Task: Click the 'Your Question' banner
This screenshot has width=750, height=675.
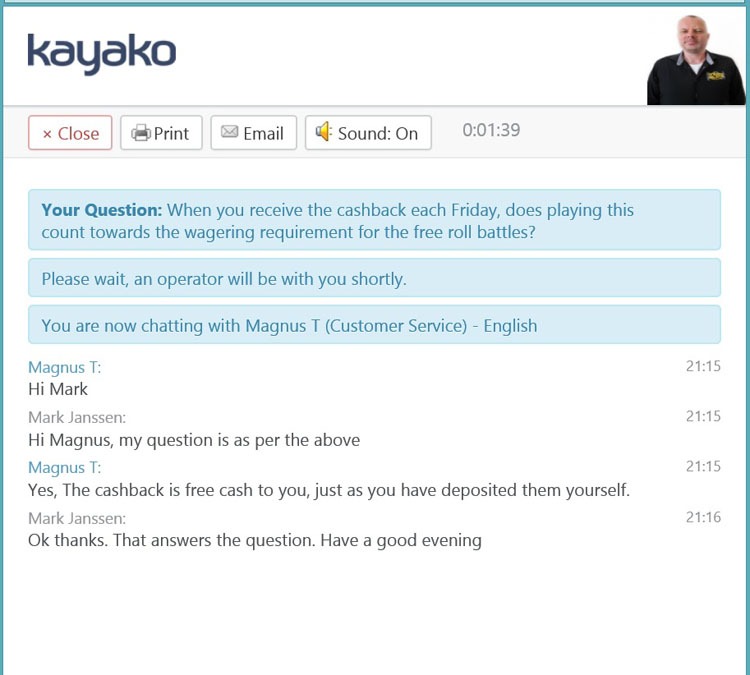Action: tap(375, 220)
